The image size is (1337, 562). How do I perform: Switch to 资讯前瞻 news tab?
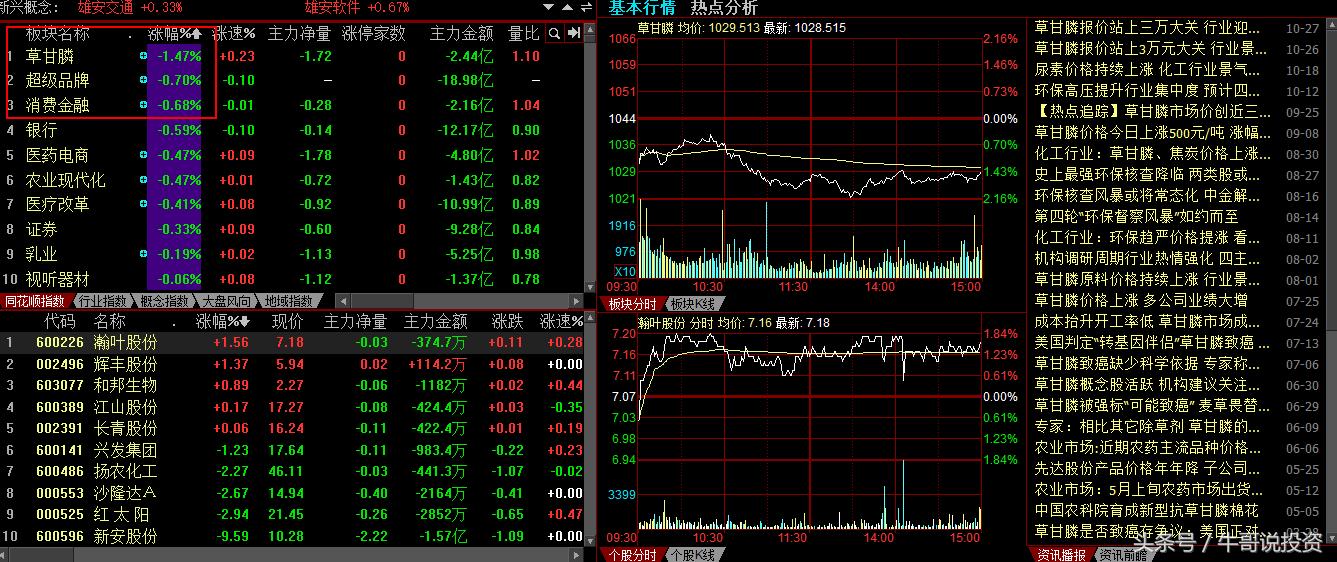[1122, 555]
